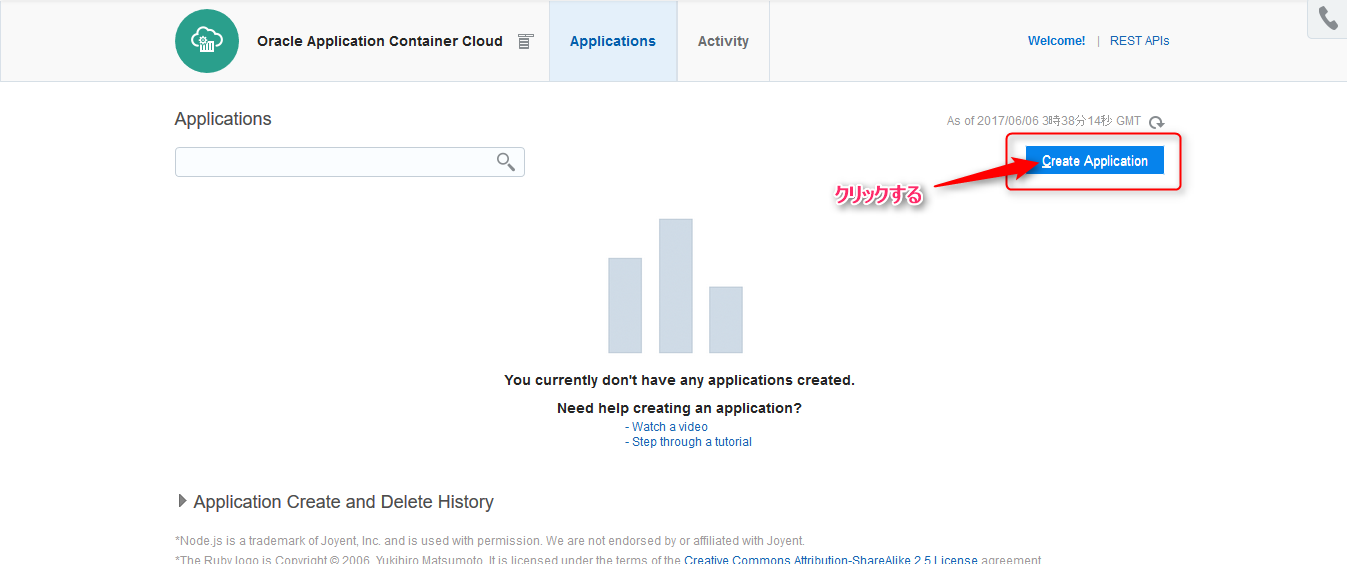The image size is (1347, 564).
Task: Open the service menu icon beside the title
Action: coord(526,41)
